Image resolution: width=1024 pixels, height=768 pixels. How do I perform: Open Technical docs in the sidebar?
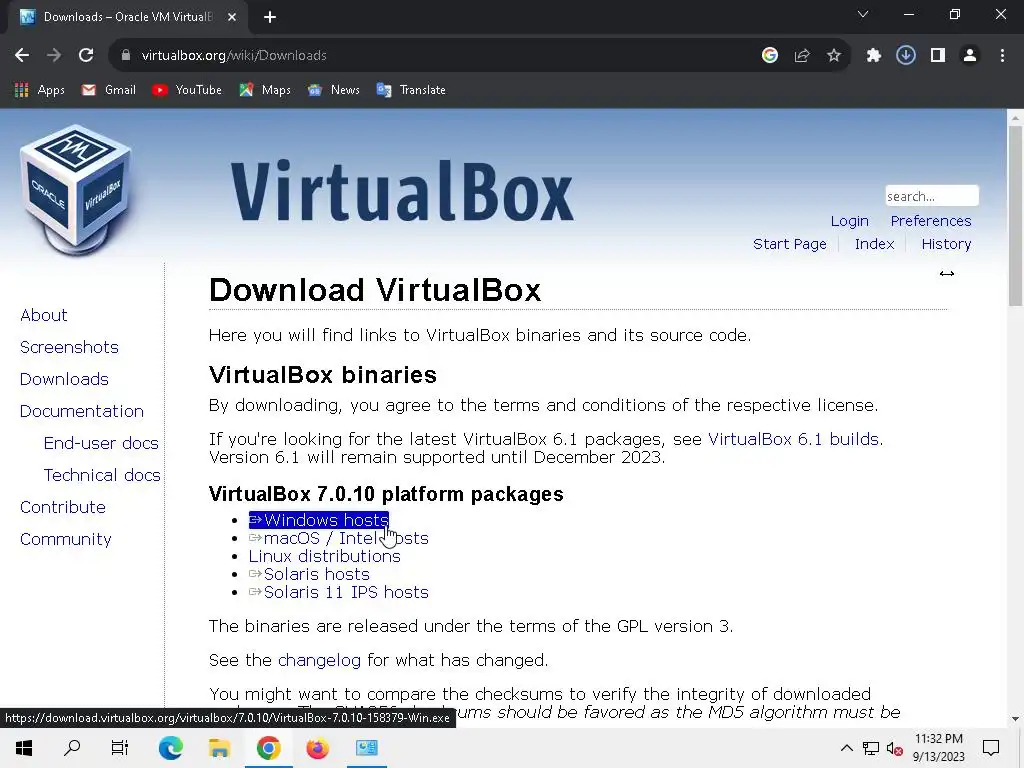[102, 475]
